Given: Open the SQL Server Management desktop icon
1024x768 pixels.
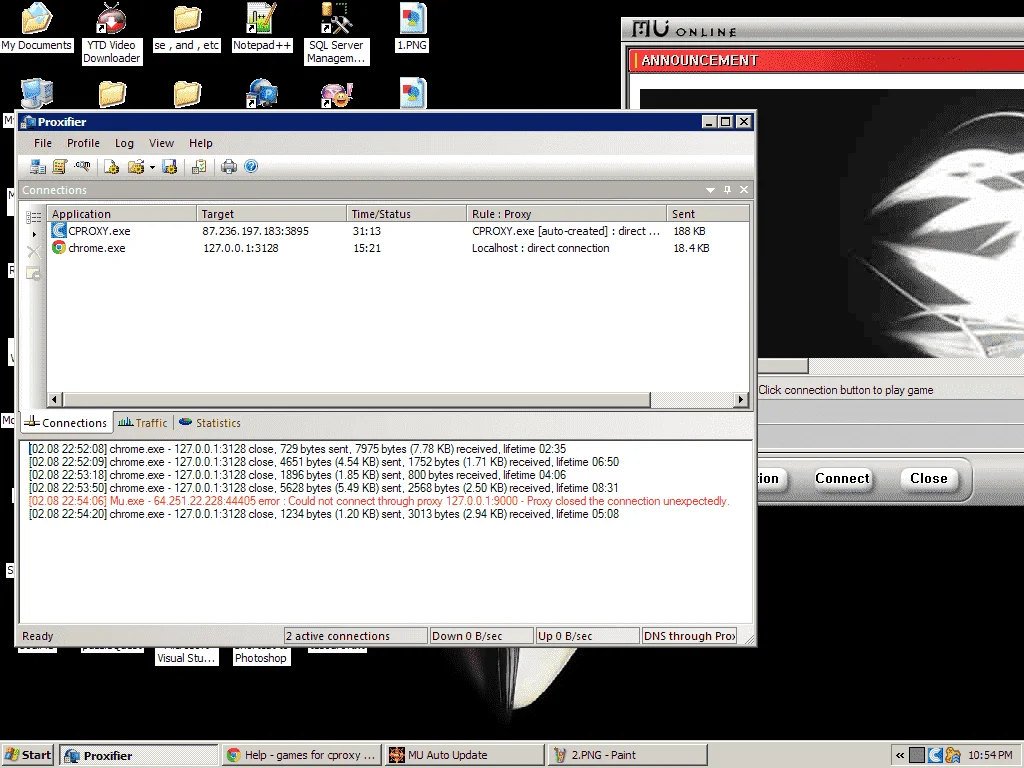Looking at the screenshot, I should [336, 33].
